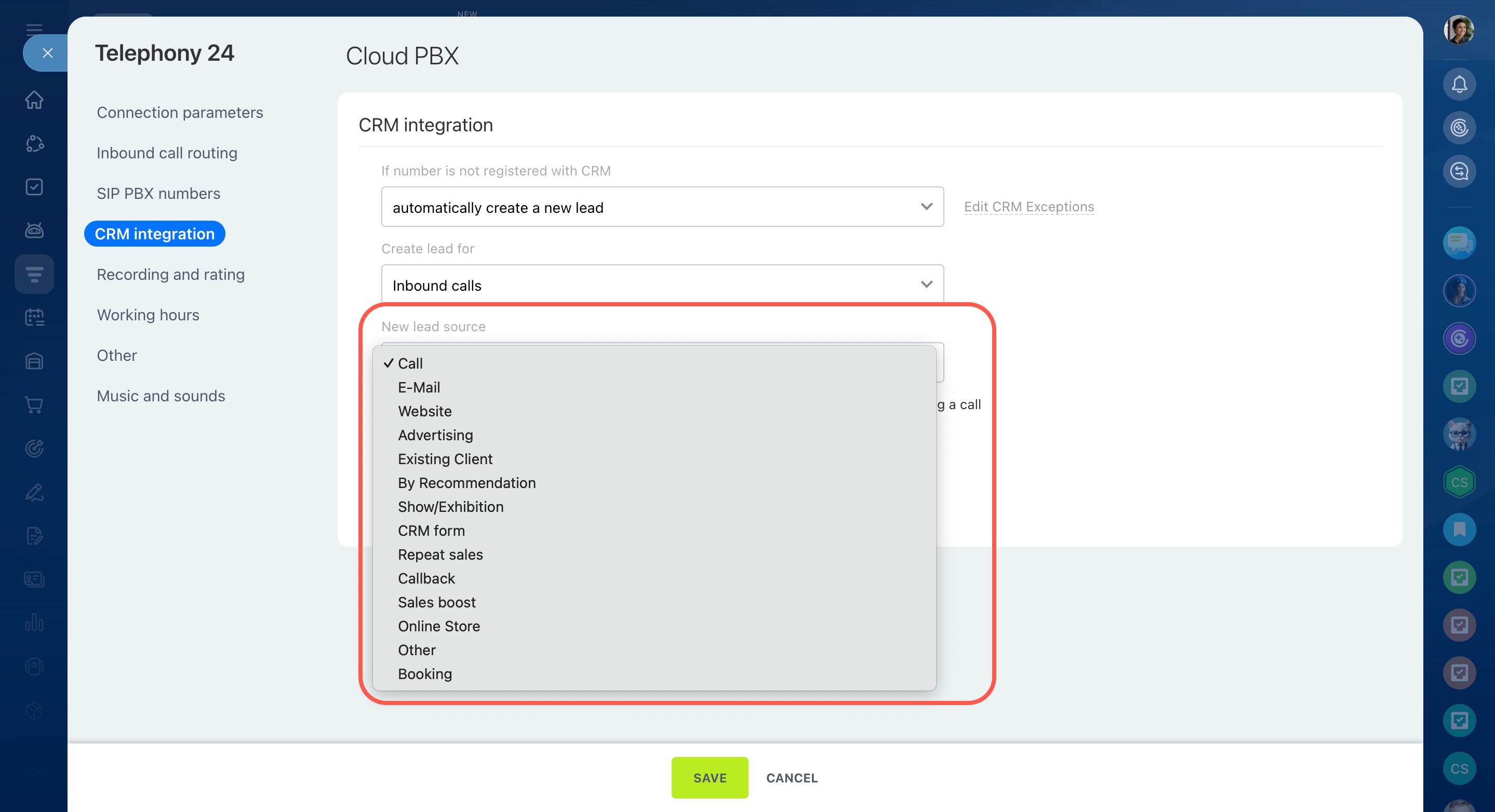The height and width of the screenshot is (812, 1495).
Task: Switch to Recording and rating section
Action: (170, 274)
